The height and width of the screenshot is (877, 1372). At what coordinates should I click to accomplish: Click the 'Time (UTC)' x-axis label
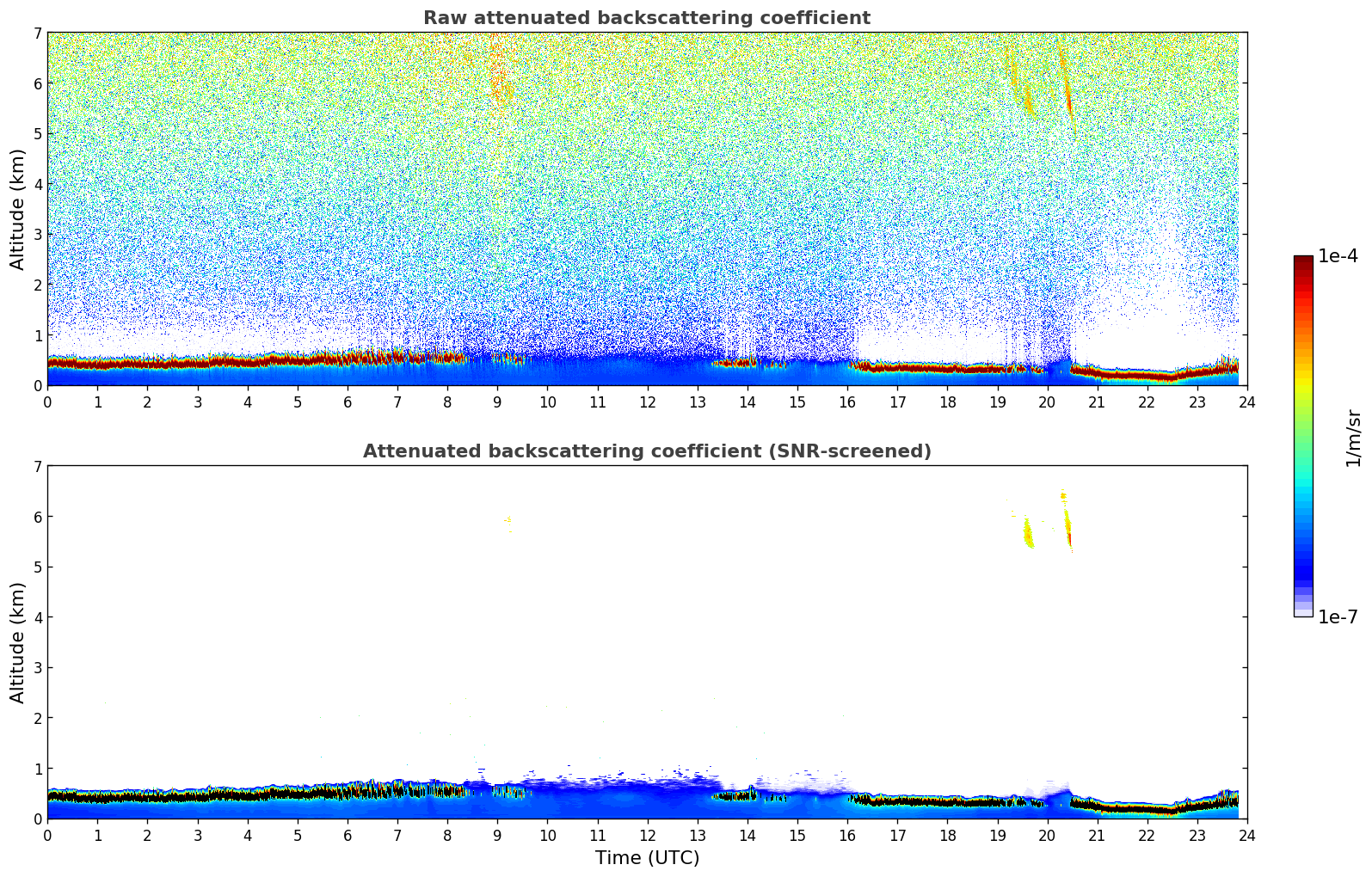click(x=647, y=858)
